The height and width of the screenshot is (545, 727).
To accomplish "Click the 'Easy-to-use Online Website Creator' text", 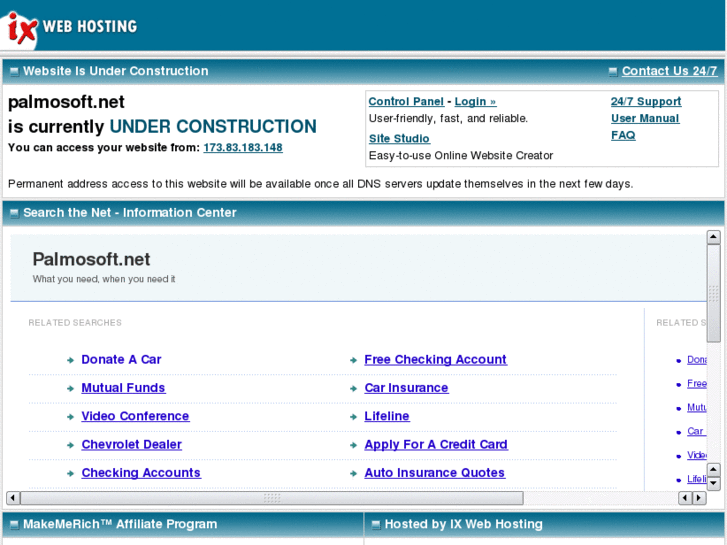I will click(461, 155).
